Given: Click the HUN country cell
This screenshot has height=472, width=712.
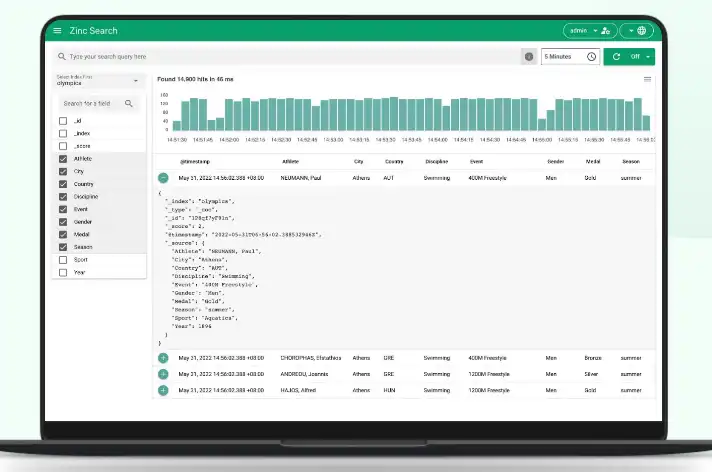Looking at the screenshot, I should click(389, 390).
